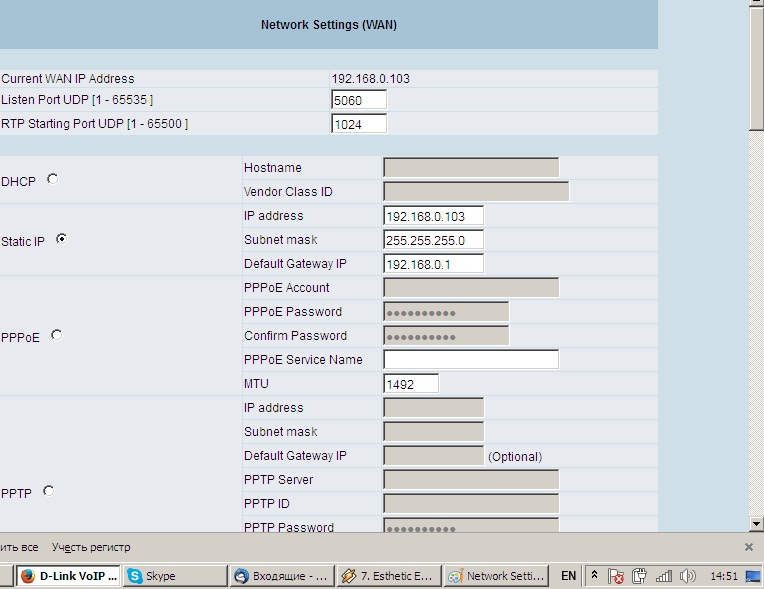Click the PPPoE Service Name label
Viewport: 764px width, 589px height.
(x=303, y=360)
